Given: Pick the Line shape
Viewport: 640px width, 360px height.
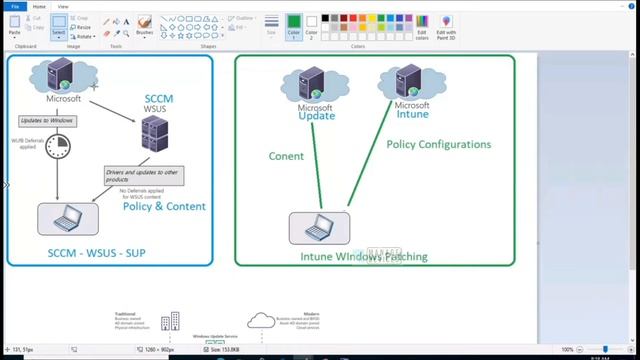Looking at the screenshot, I should 164,19.
